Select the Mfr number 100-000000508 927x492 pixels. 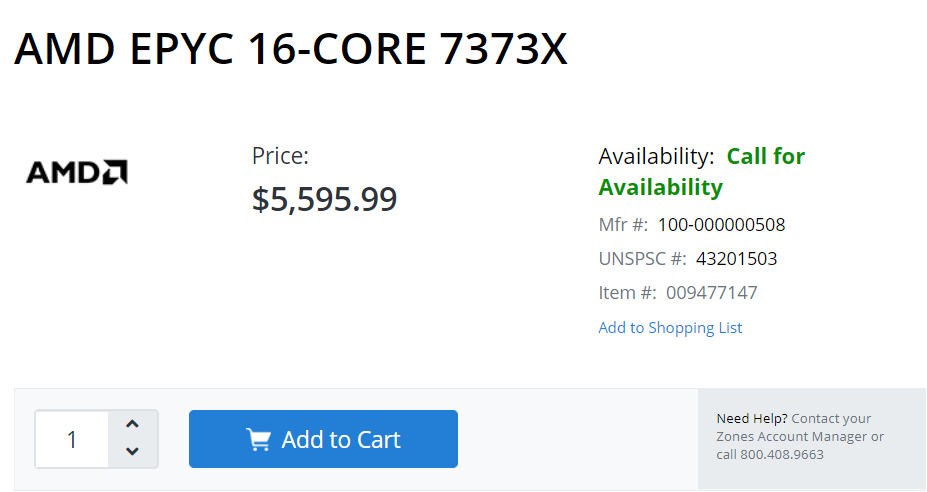click(x=721, y=225)
